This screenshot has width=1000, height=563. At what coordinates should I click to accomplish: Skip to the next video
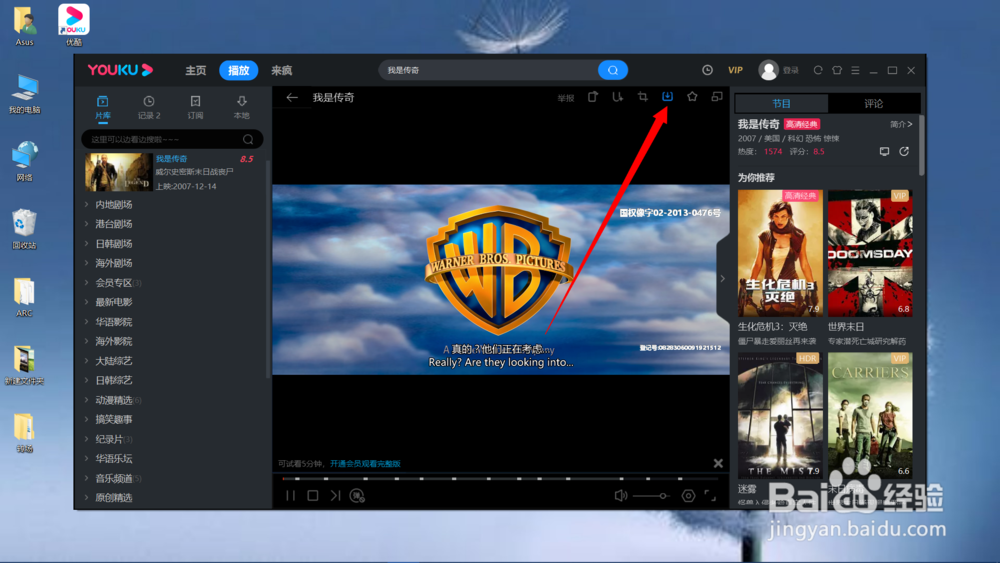[335, 495]
